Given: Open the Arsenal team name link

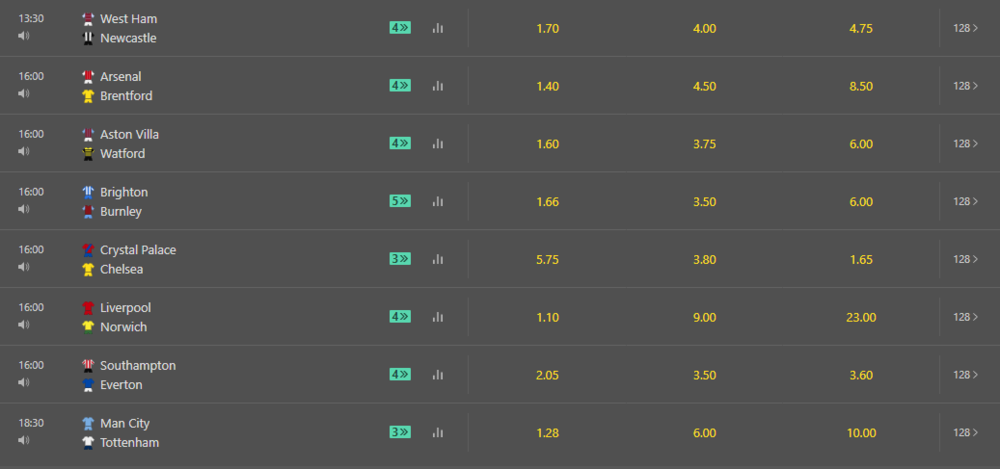Looking at the screenshot, I should coord(121,77).
